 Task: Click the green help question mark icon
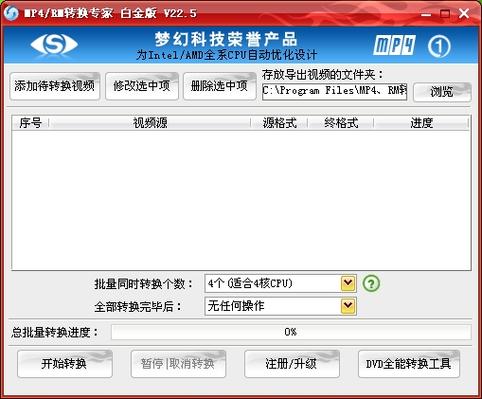click(371, 284)
